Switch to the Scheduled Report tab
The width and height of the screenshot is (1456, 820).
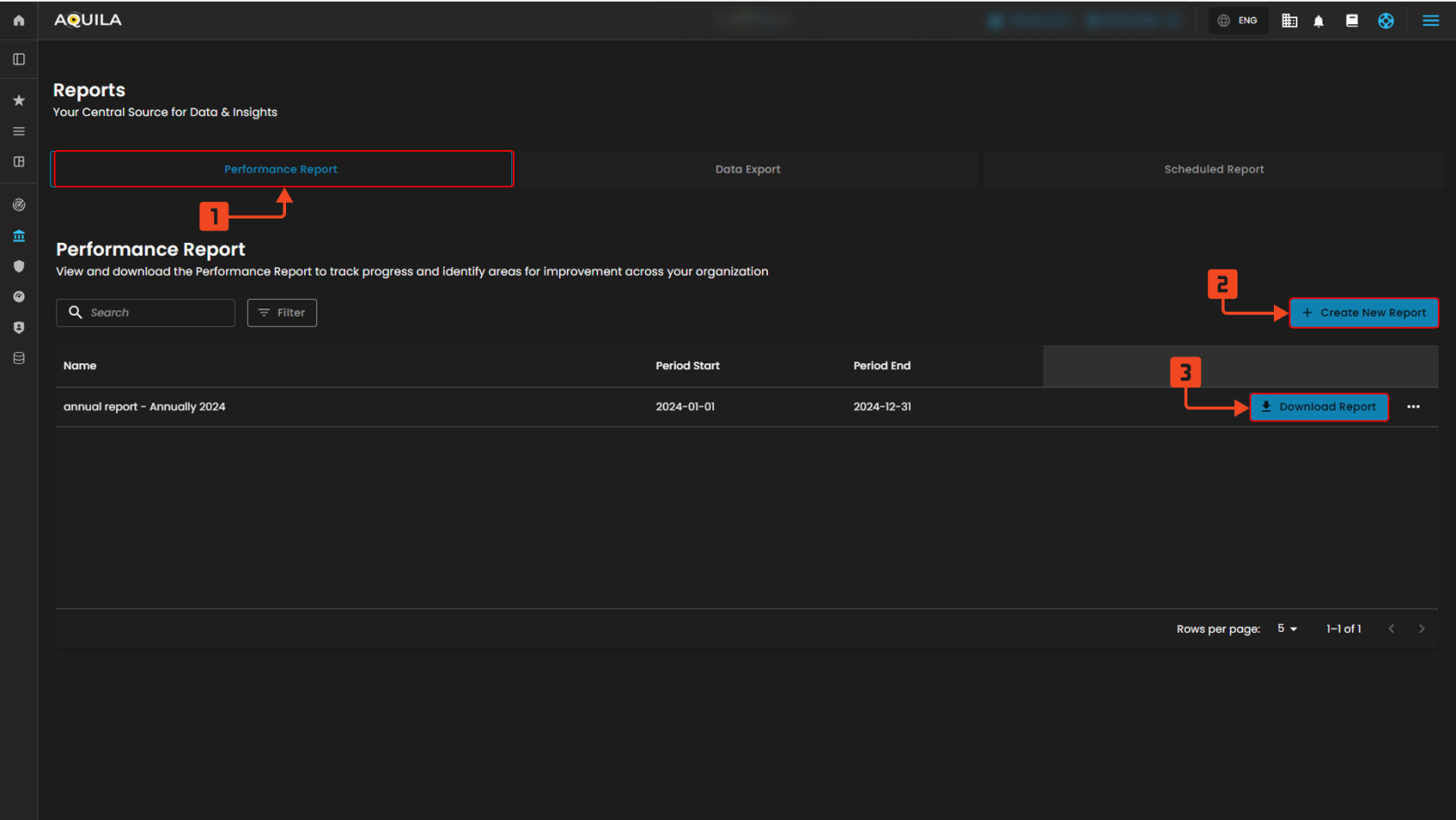pyautogui.click(x=1213, y=169)
